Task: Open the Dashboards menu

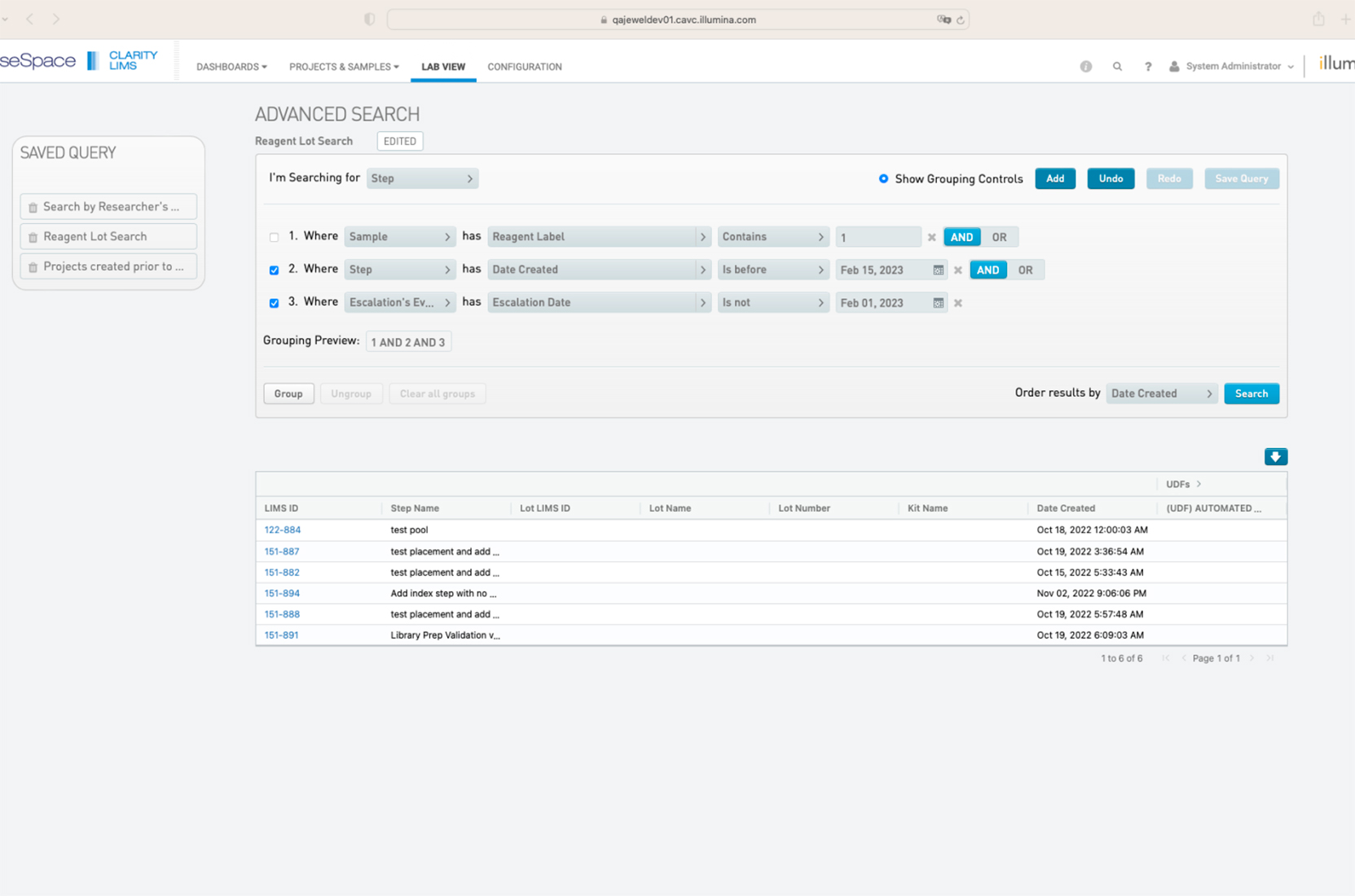Action: coord(231,67)
